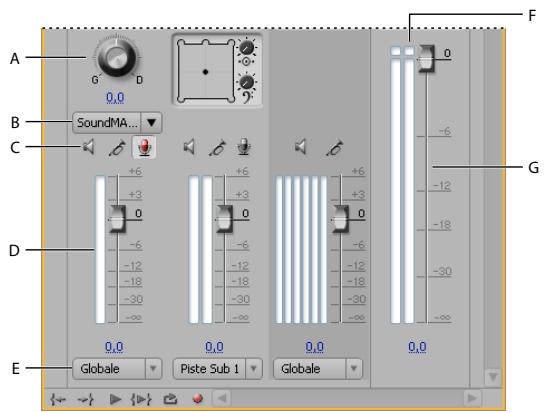This screenshot has height=412, width=545.
Task: Click the master track volume fader handle
Action: 426,59
